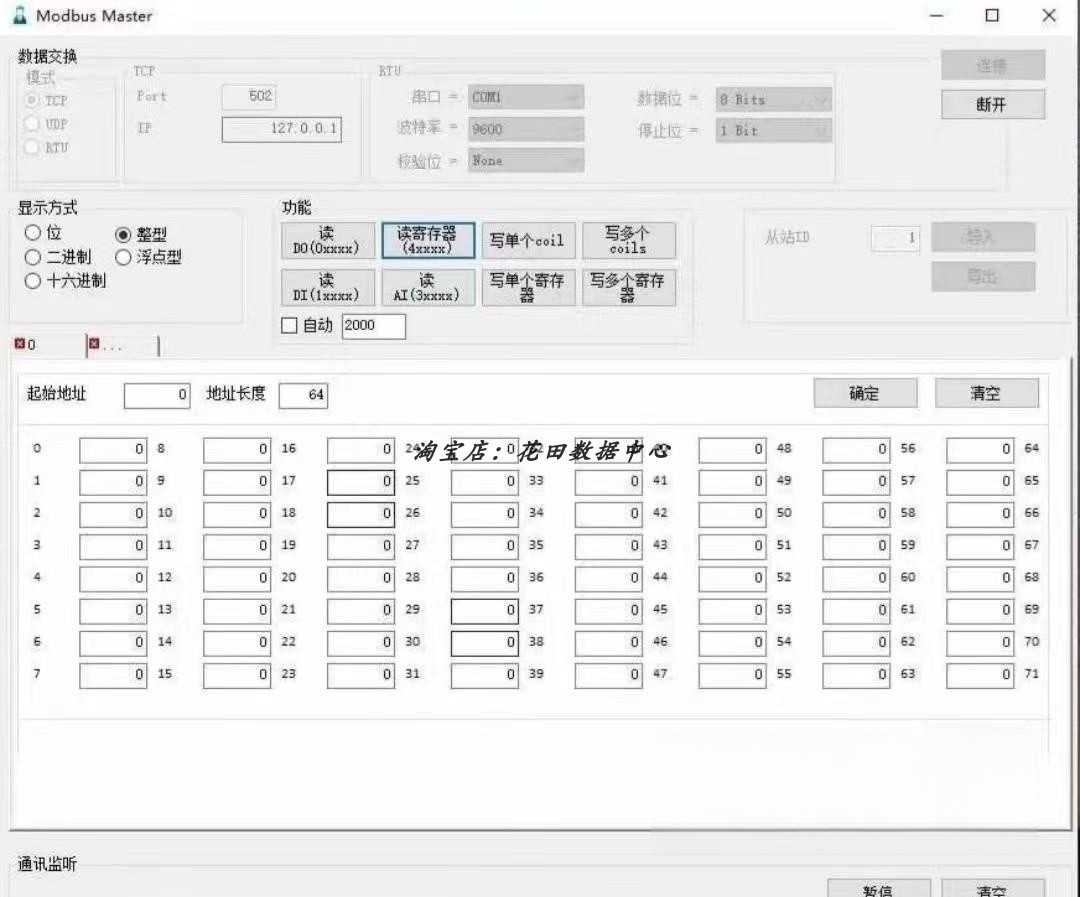1080x897 pixels.
Task: Click the 起始地址 start address field
Action: click(157, 395)
